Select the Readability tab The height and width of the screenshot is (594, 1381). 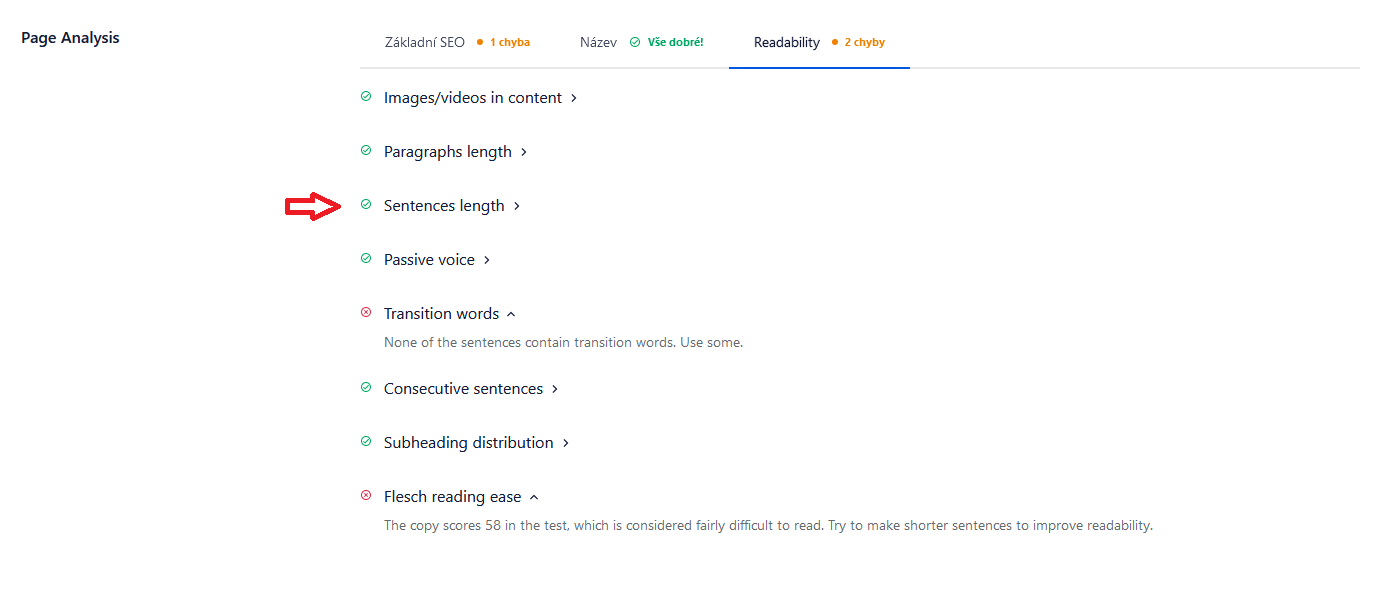pyautogui.click(x=819, y=43)
